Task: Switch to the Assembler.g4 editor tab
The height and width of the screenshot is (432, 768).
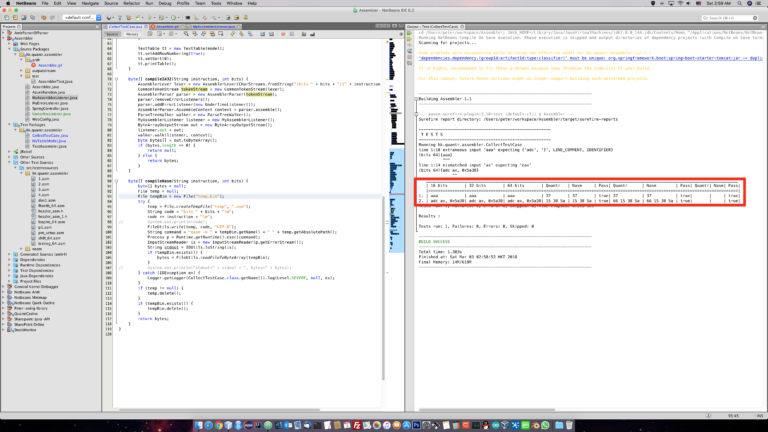Action: [x=167, y=26]
